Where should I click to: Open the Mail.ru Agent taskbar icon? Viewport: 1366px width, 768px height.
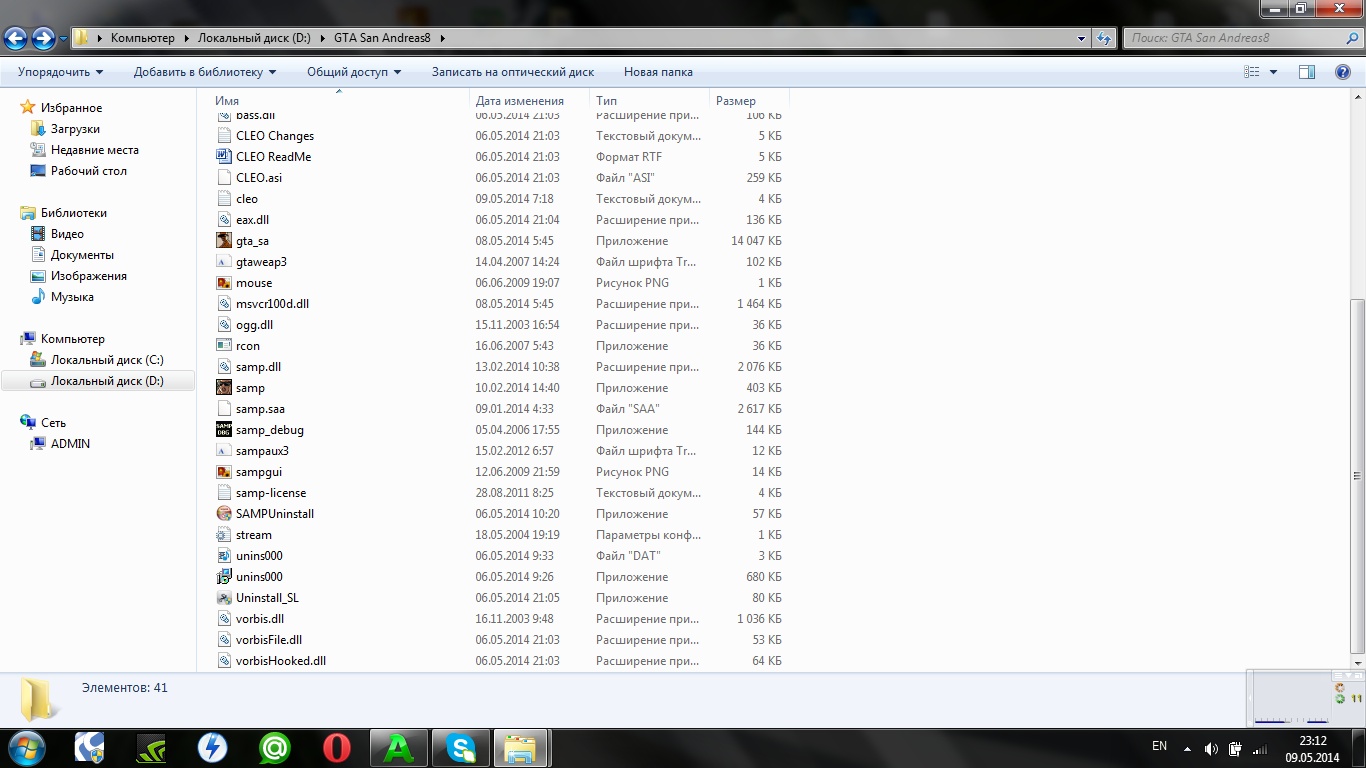point(275,747)
